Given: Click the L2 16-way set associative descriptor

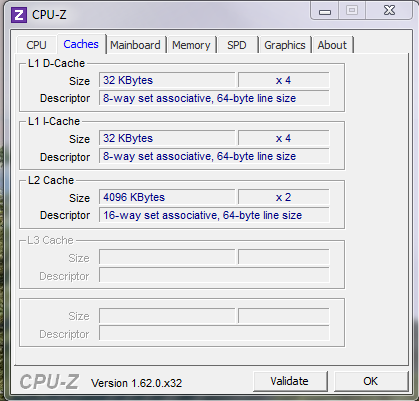Looking at the screenshot, I should pyautogui.click(x=214, y=215).
